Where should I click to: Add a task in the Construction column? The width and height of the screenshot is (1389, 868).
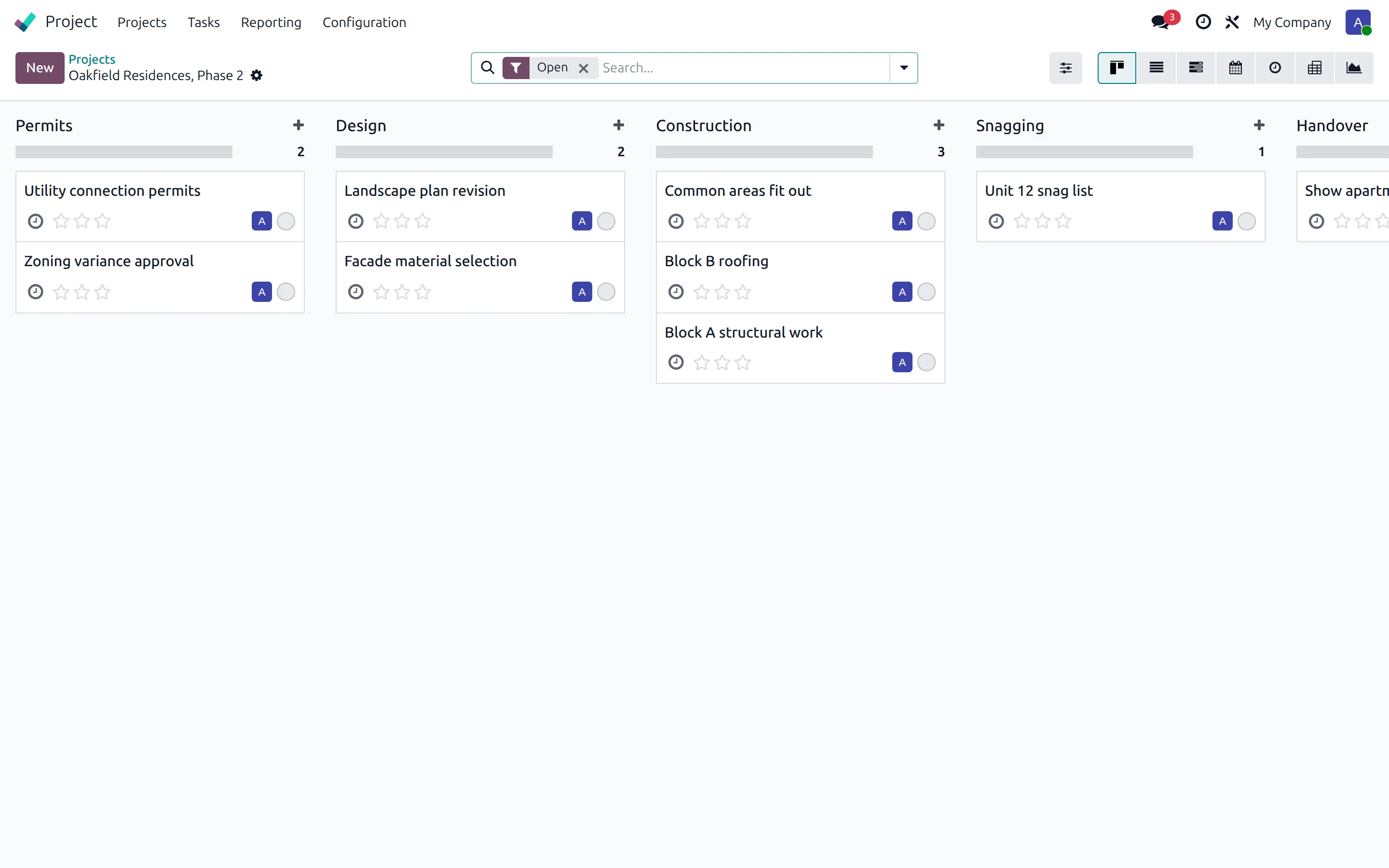939,125
